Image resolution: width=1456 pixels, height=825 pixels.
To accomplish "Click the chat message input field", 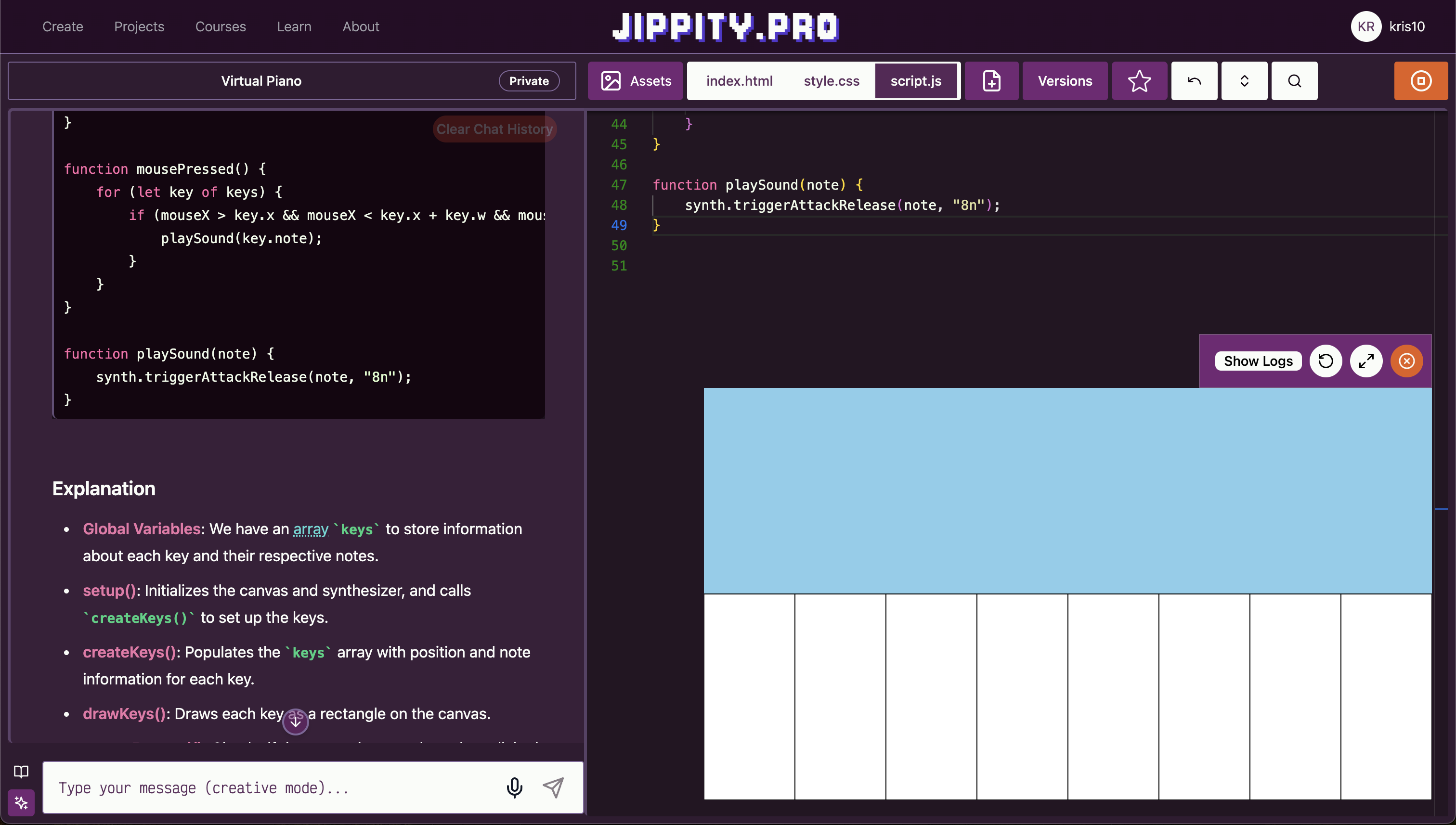I will (x=272, y=787).
